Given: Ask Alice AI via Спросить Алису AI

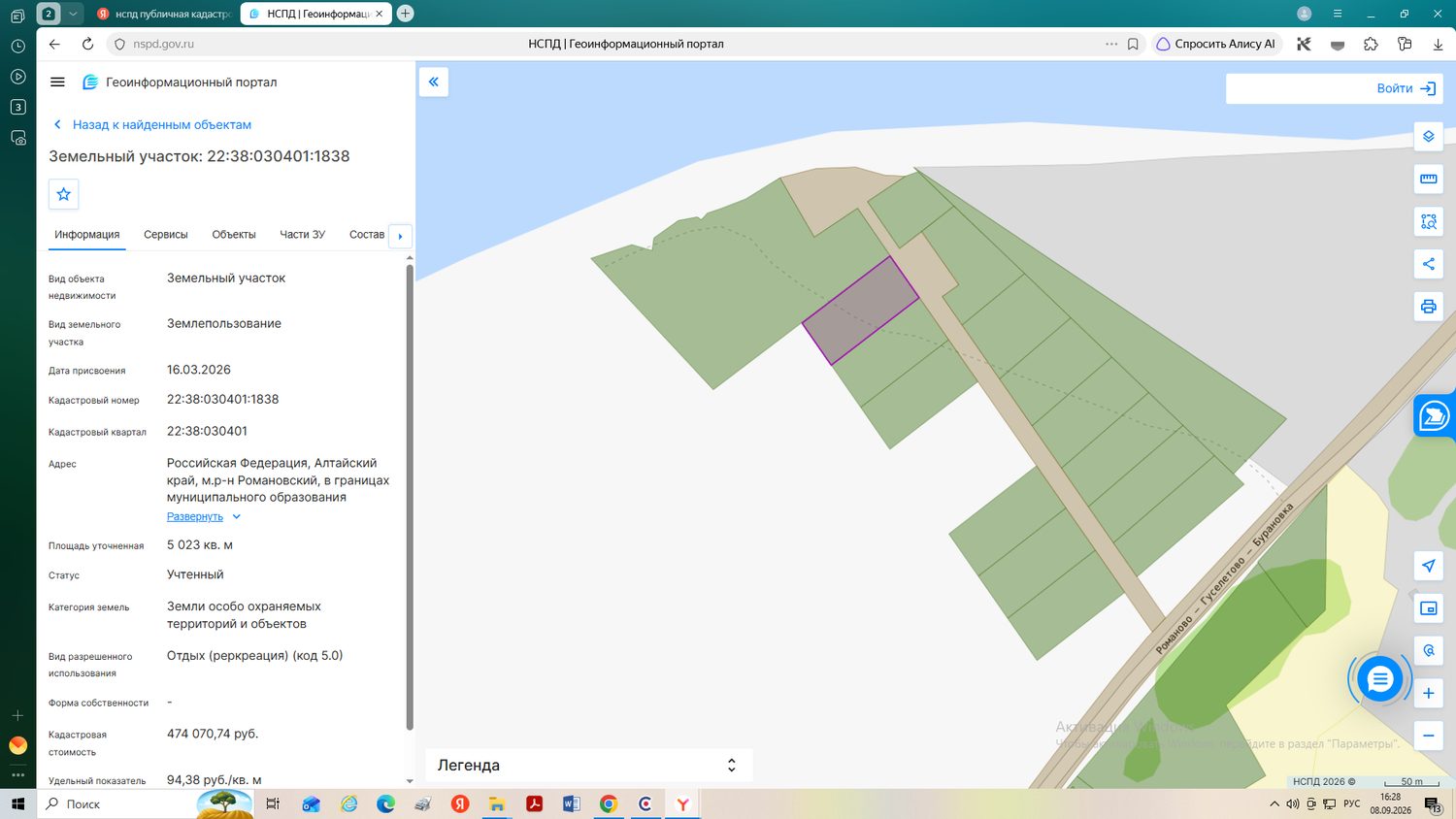Looking at the screenshot, I should [1216, 44].
